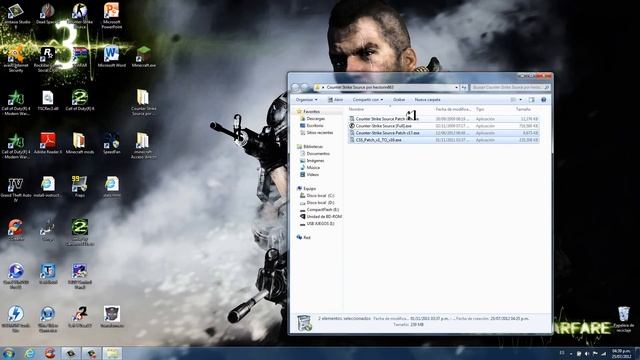The image size is (640, 360).
Task: Open Microsoft Word desktop shortcut
Action: [111, 57]
